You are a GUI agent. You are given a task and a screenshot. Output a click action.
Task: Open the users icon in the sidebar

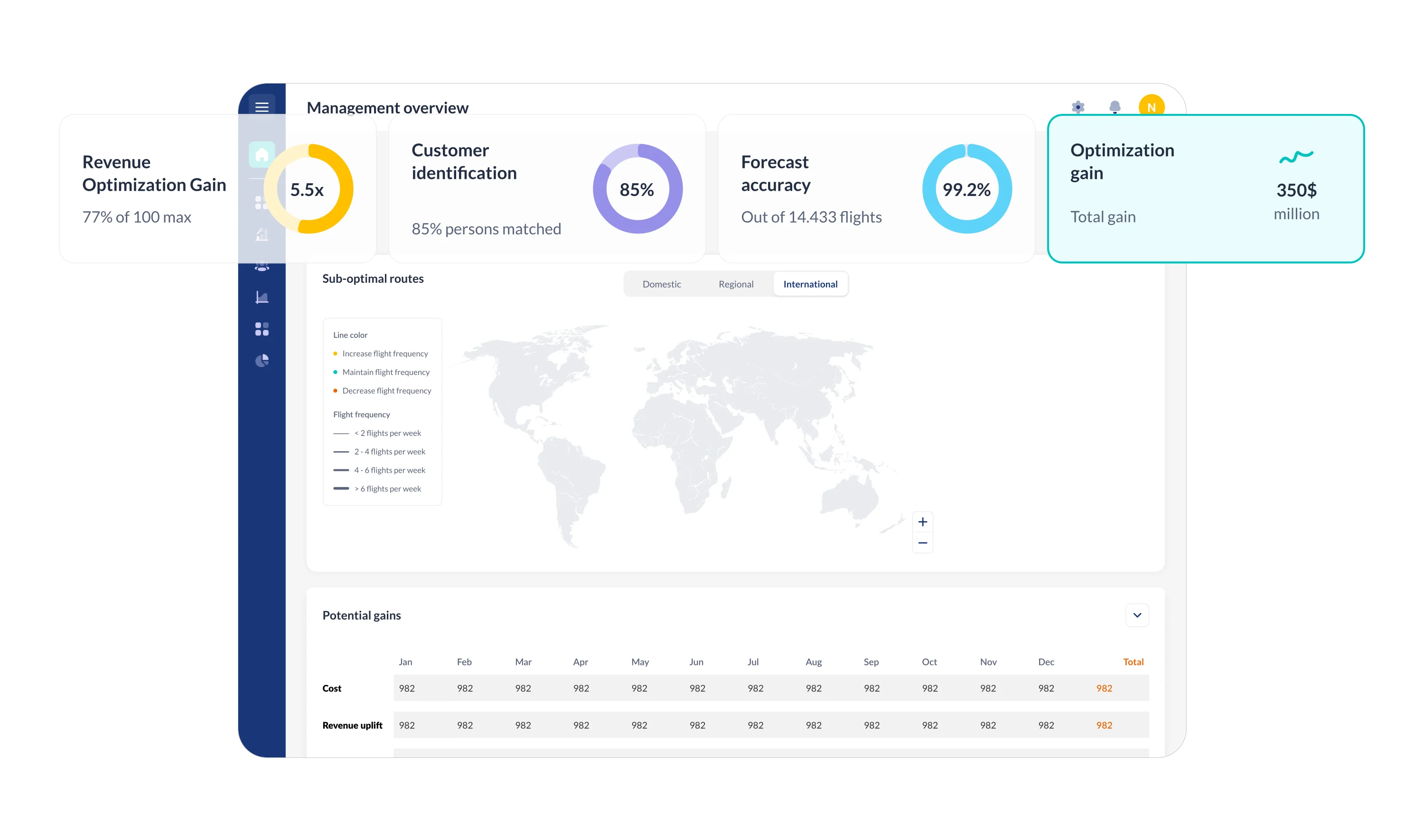coord(262,265)
